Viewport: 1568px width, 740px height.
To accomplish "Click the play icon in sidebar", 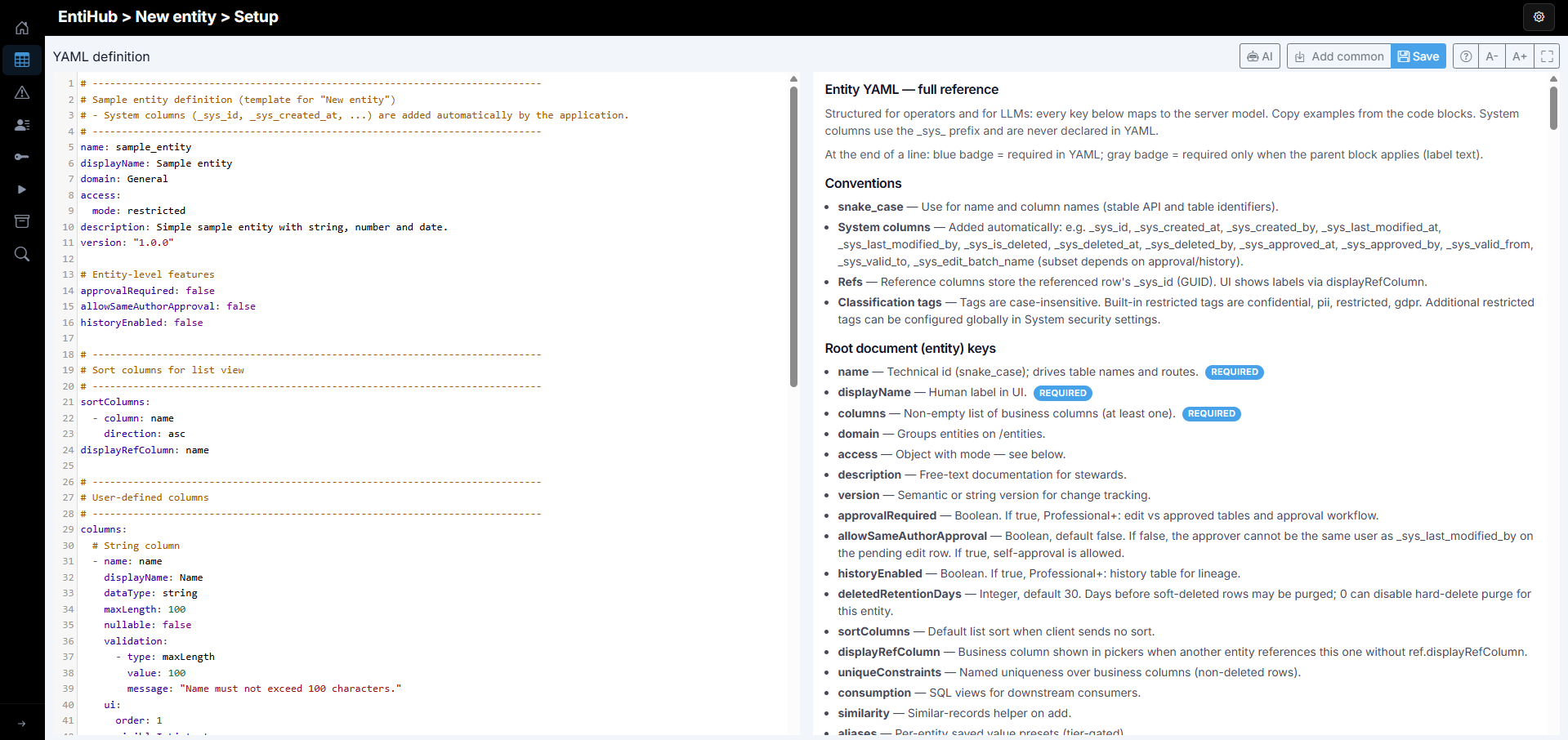I will click(x=22, y=189).
